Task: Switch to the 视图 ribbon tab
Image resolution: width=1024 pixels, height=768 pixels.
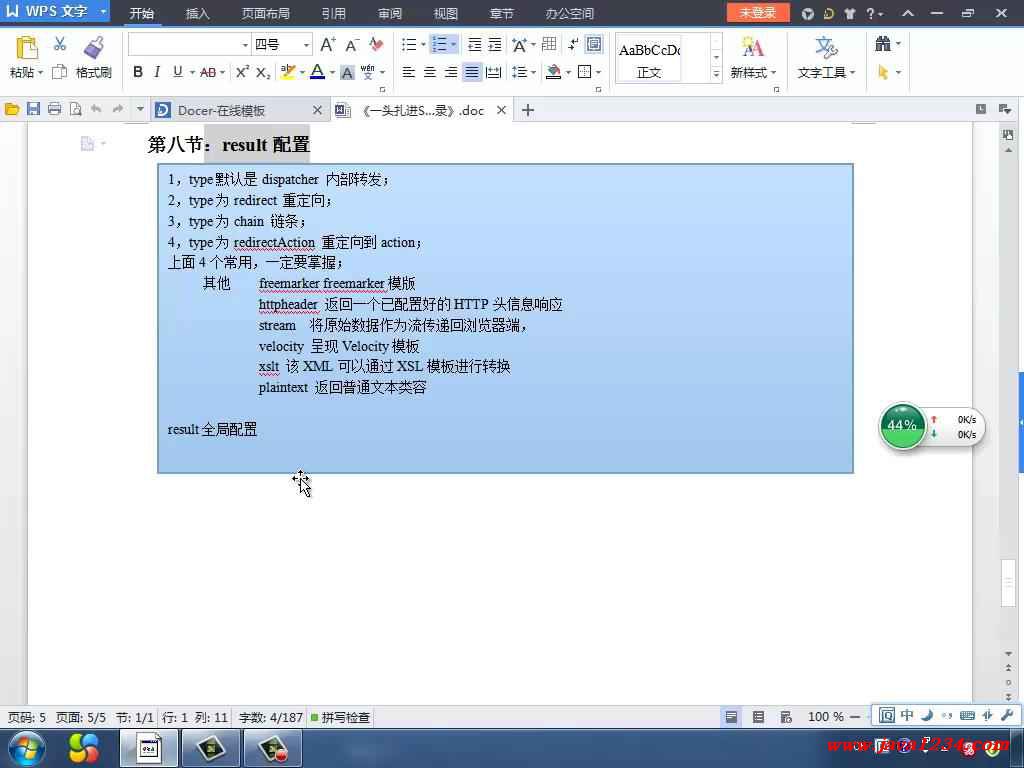Action: pos(445,13)
